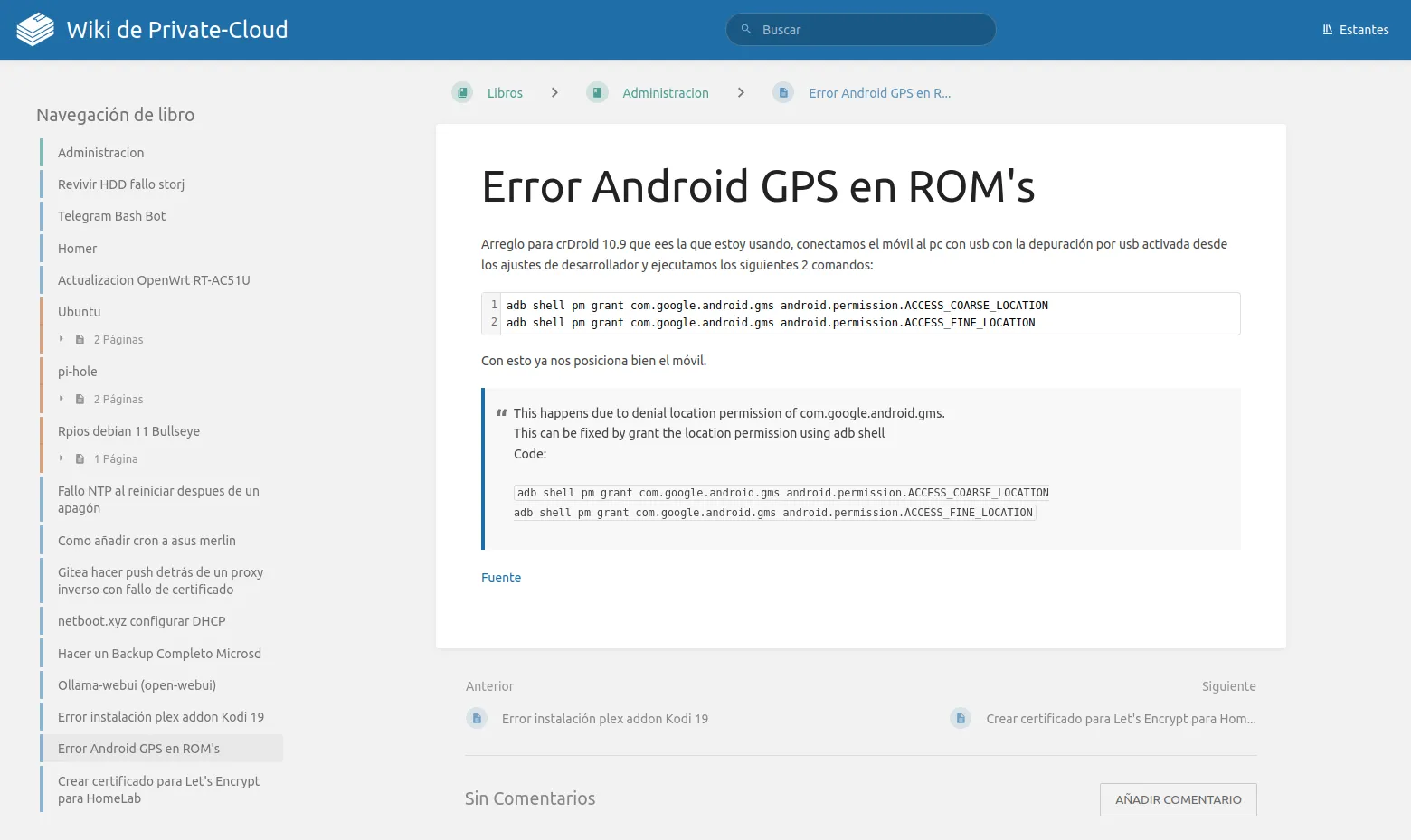Select Homer in book navigation

(77, 249)
